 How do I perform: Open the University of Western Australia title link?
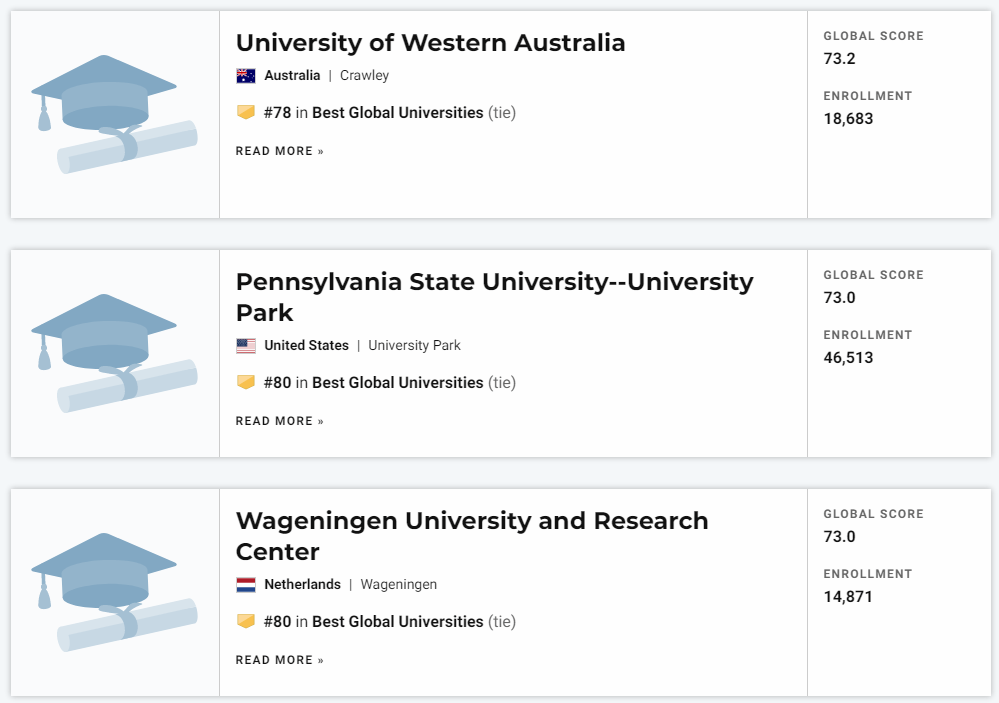tap(431, 43)
